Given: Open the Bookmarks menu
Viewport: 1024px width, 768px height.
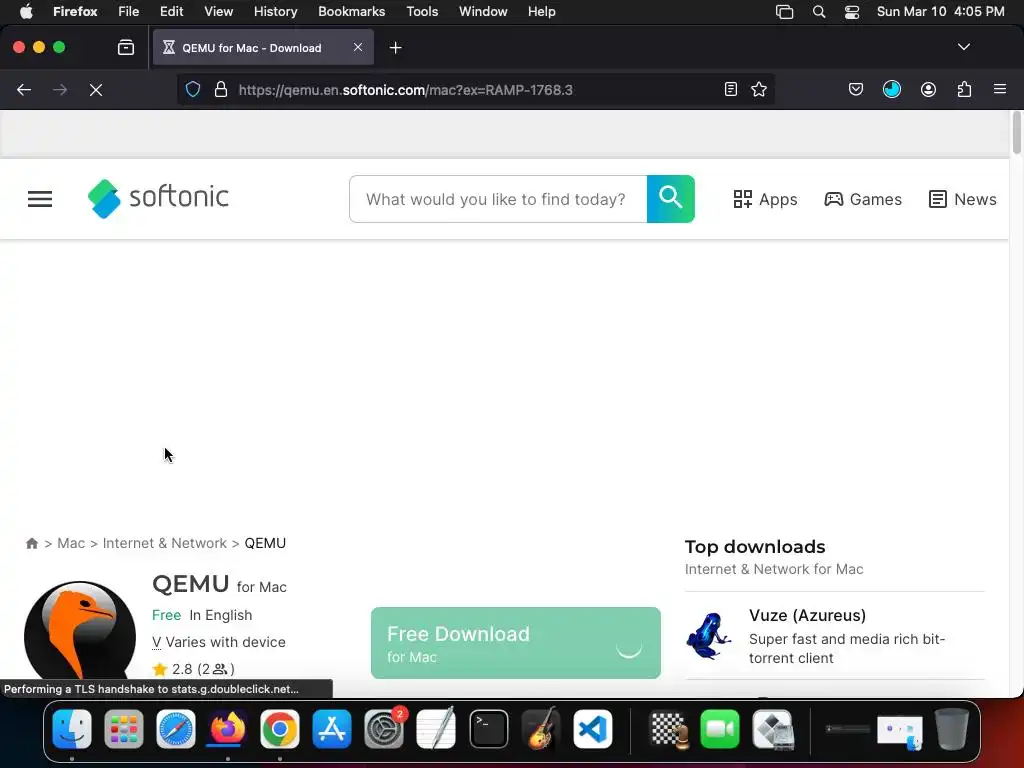Looking at the screenshot, I should (351, 11).
